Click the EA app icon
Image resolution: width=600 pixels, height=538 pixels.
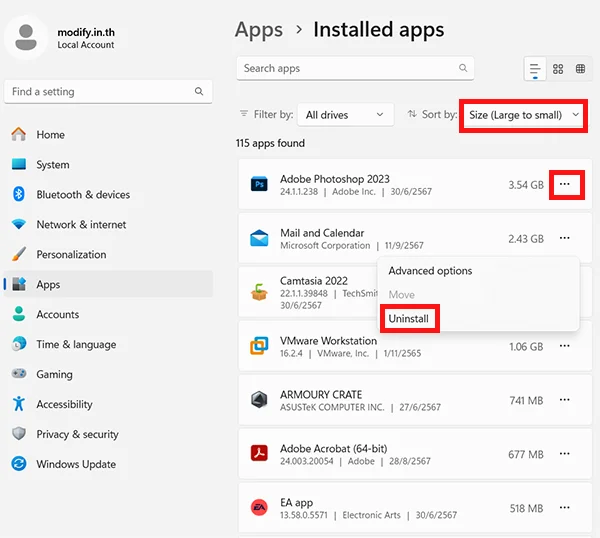pos(259,507)
